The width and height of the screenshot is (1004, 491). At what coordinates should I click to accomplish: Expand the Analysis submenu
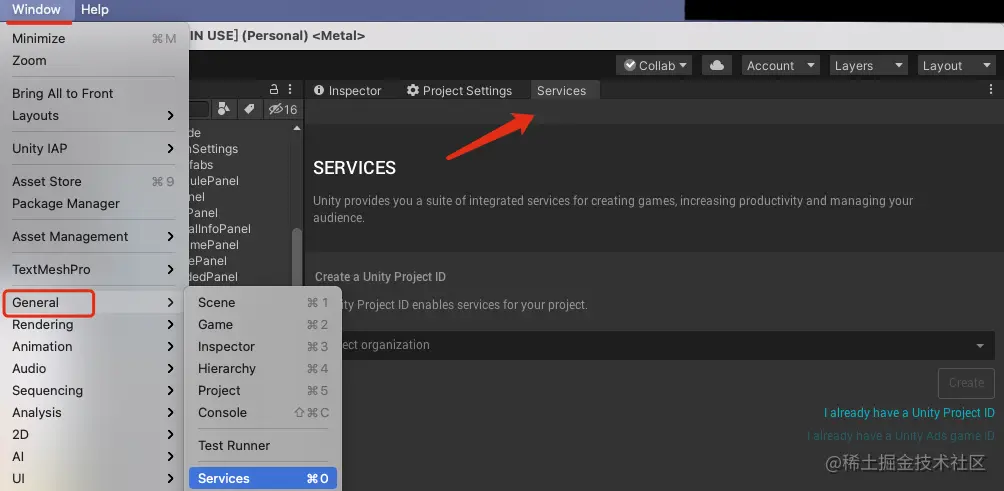(94, 412)
